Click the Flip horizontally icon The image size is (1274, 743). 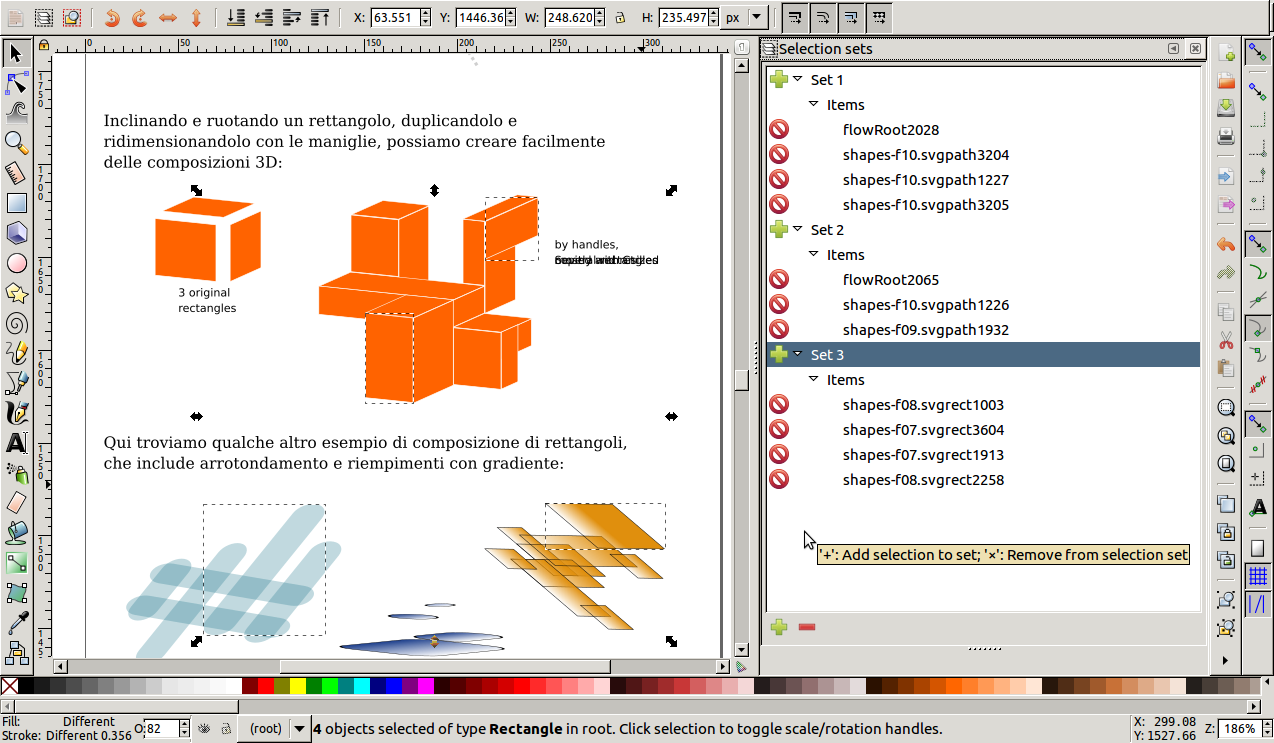(x=168, y=17)
